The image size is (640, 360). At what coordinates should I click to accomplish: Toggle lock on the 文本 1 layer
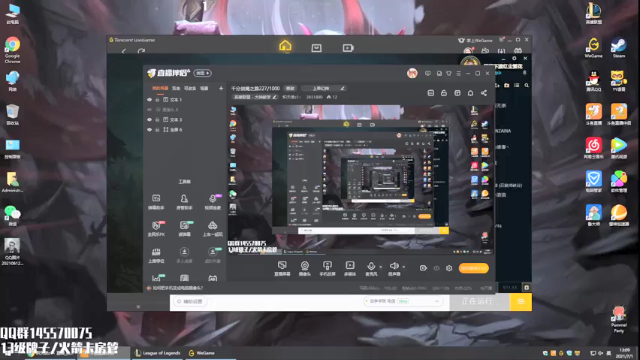click(x=157, y=100)
